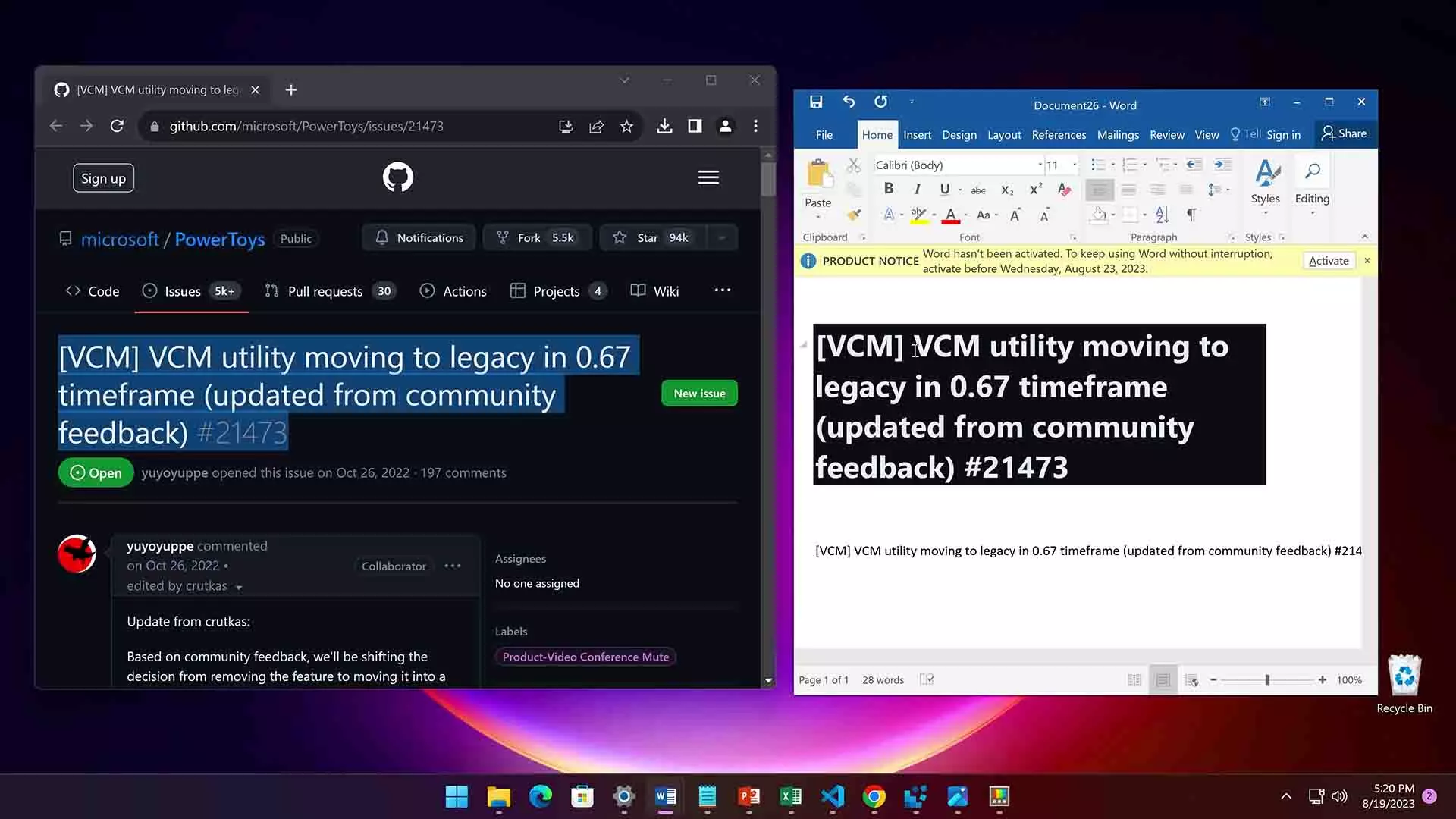Click the proofing check icon in Word status bar
This screenshot has width=1456, height=819.
(x=926, y=679)
